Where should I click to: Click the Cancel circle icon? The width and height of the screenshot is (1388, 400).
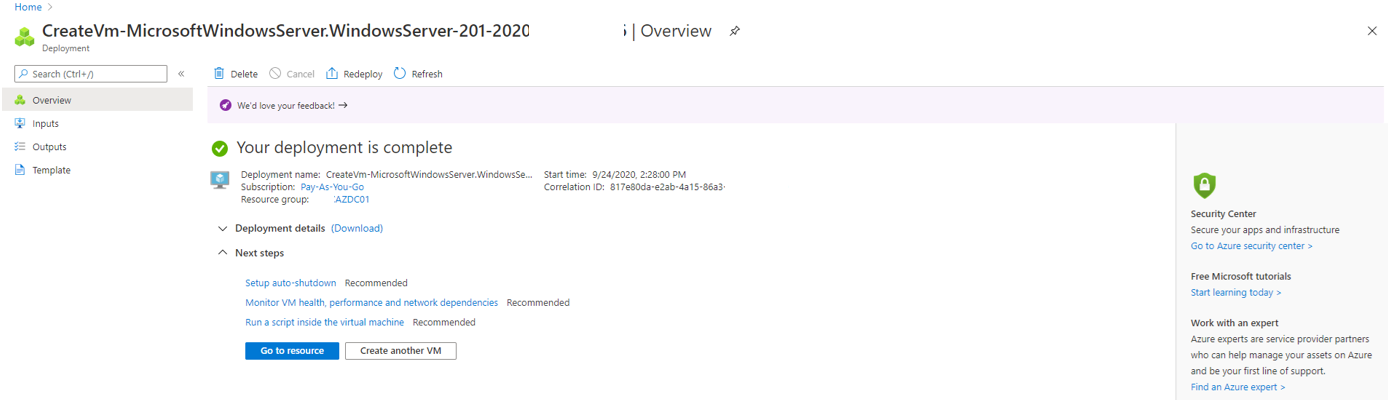[275, 73]
